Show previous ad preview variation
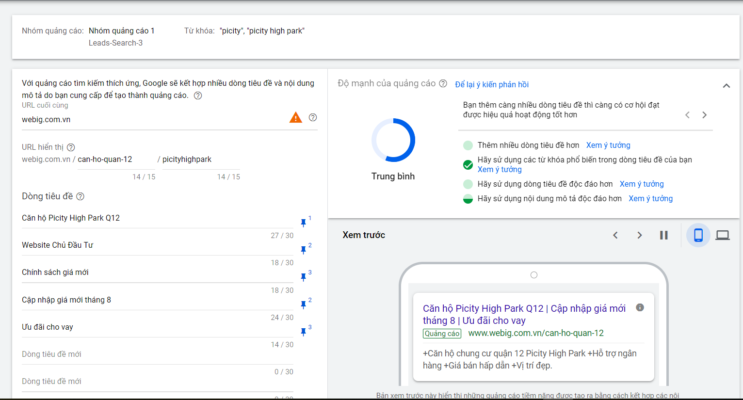The height and width of the screenshot is (400, 743). [x=616, y=235]
